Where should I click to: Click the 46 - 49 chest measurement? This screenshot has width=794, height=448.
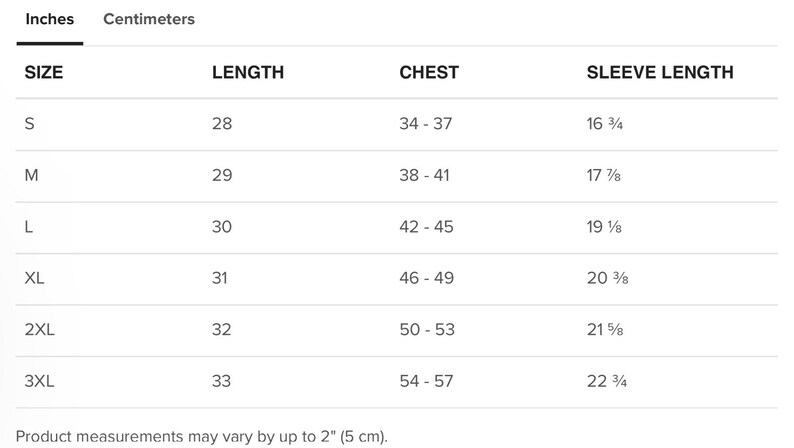pyautogui.click(x=427, y=278)
